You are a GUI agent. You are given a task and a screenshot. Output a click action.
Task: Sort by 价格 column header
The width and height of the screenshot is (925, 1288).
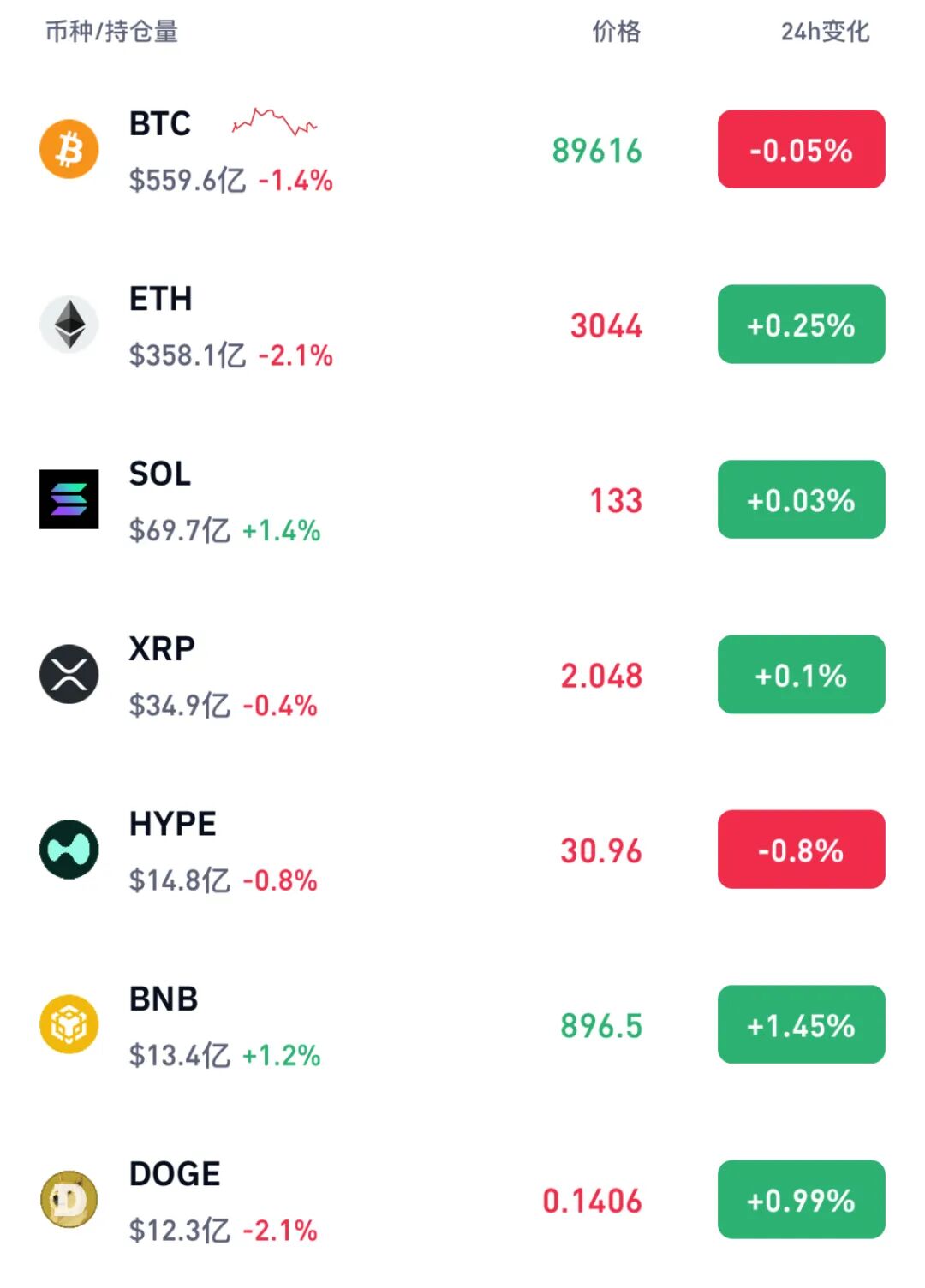tap(617, 32)
